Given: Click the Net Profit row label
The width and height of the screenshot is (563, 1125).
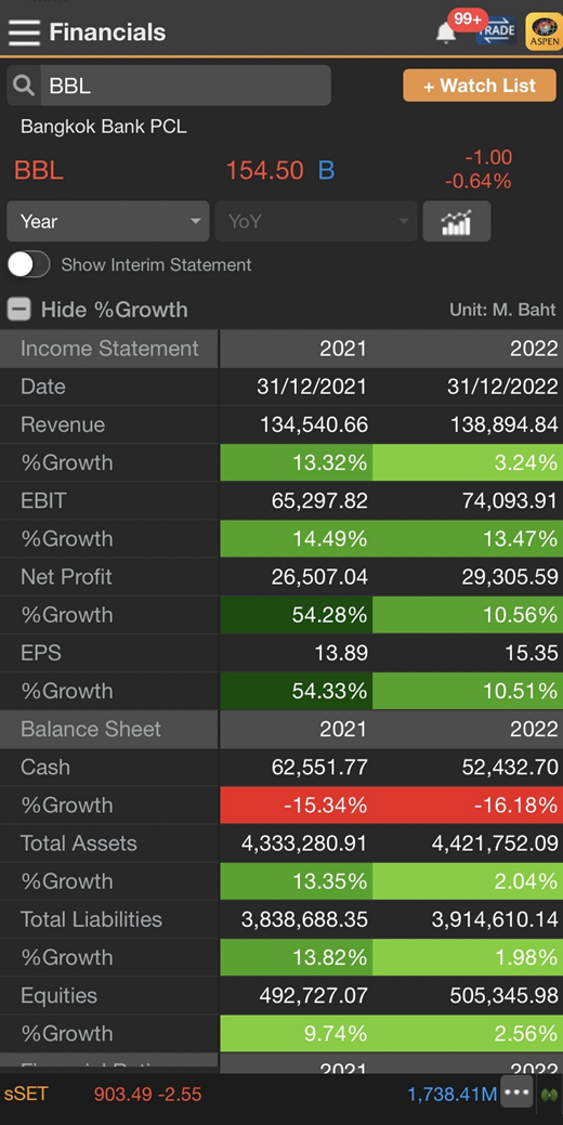Looking at the screenshot, I should [67, 577].
